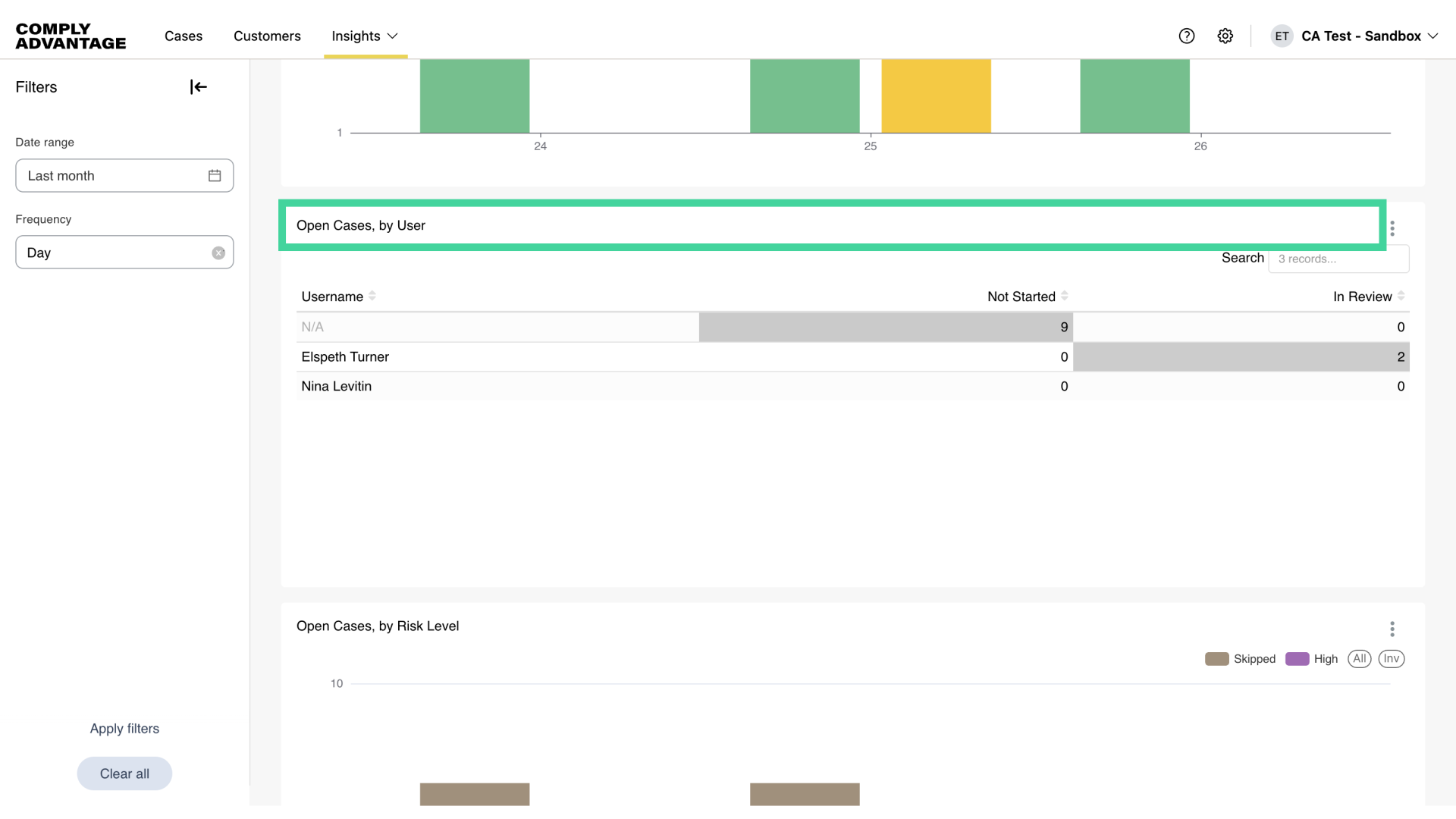Invert the legend selection with Inv
Viewport: 1456px width, 819px height.
point(1391,659)
